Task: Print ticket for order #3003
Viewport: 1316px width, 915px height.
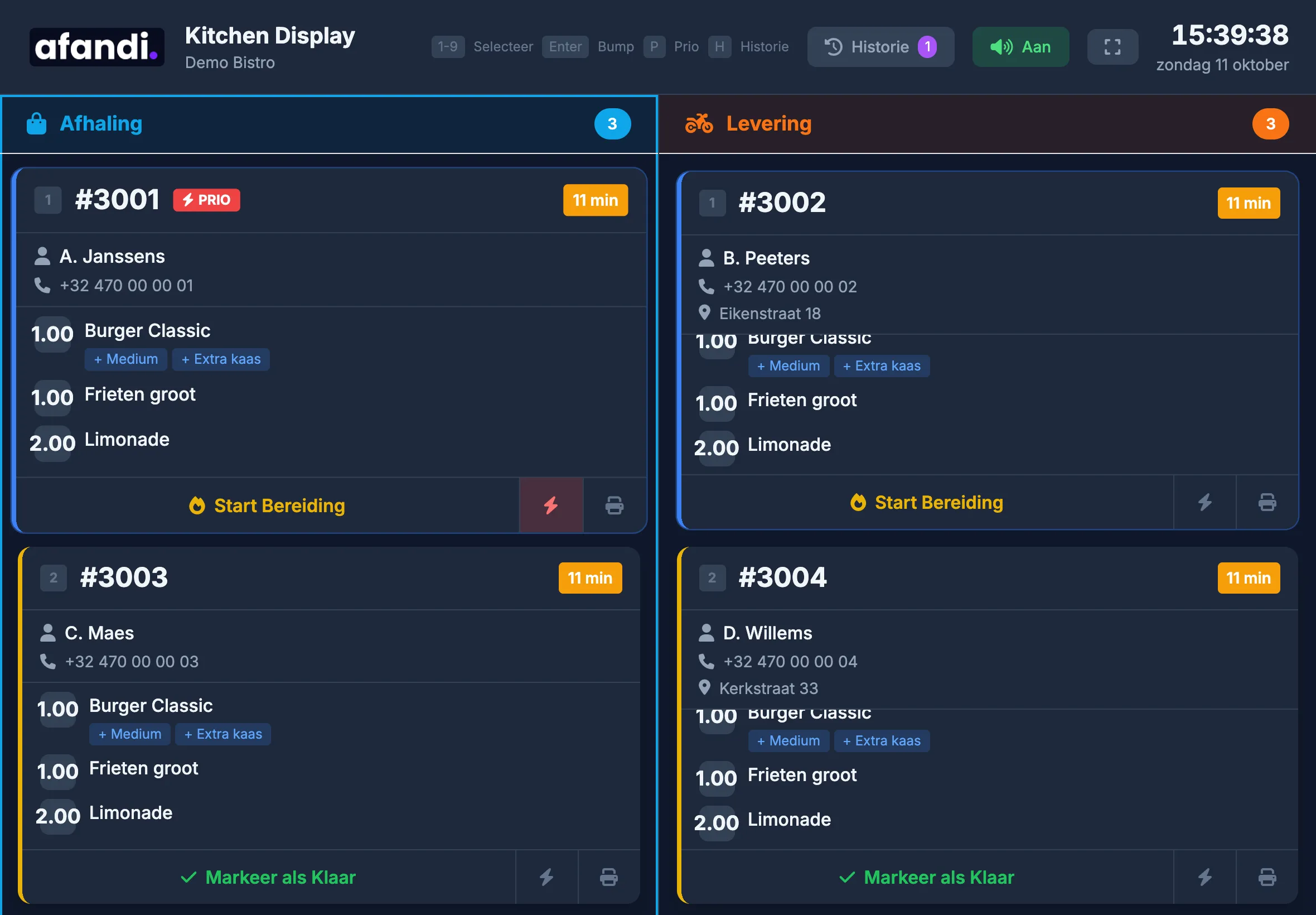Action: 608,877
